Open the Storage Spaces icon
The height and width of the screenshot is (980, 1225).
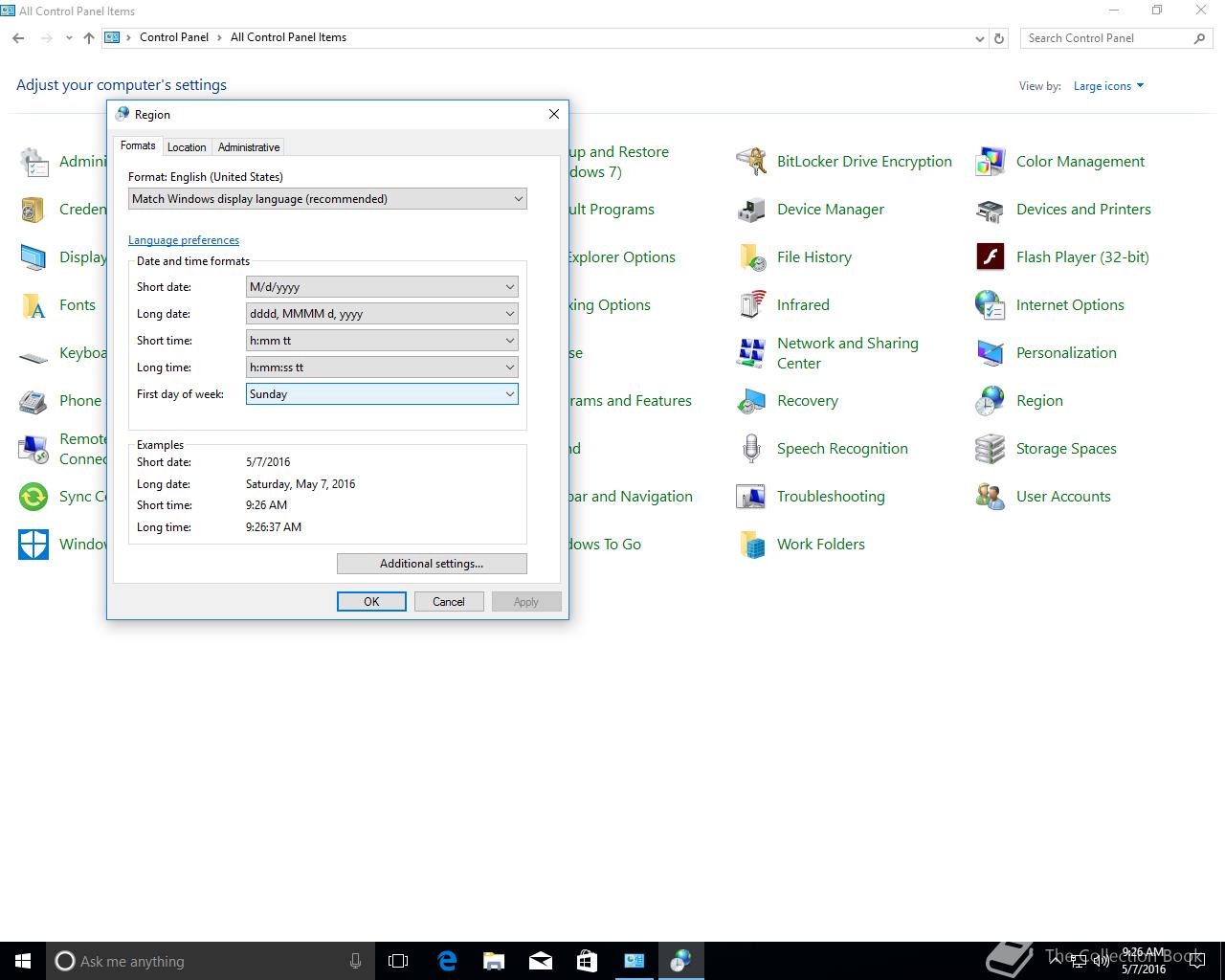click(x=991, y=449)
